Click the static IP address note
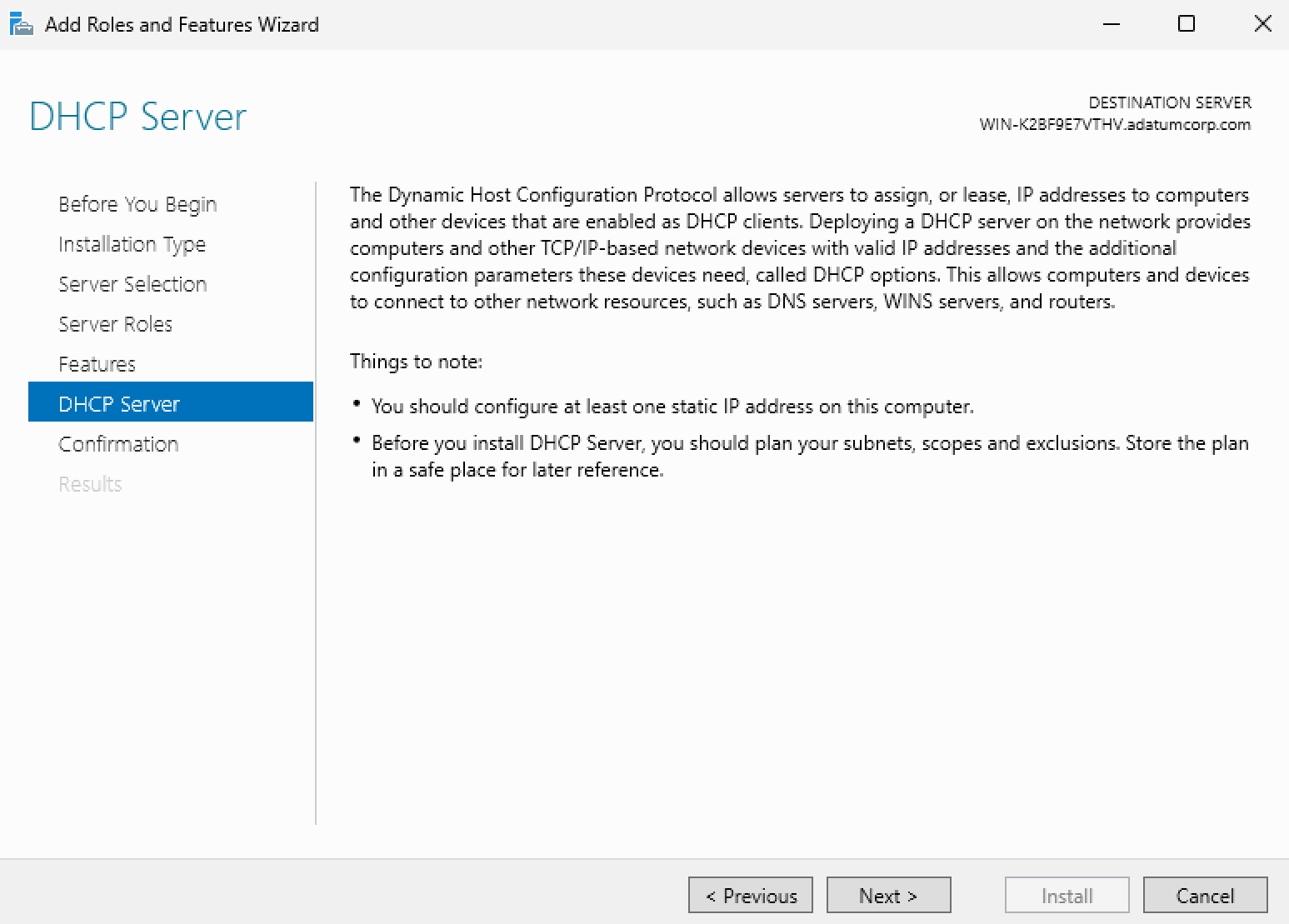 coord(672,407)
